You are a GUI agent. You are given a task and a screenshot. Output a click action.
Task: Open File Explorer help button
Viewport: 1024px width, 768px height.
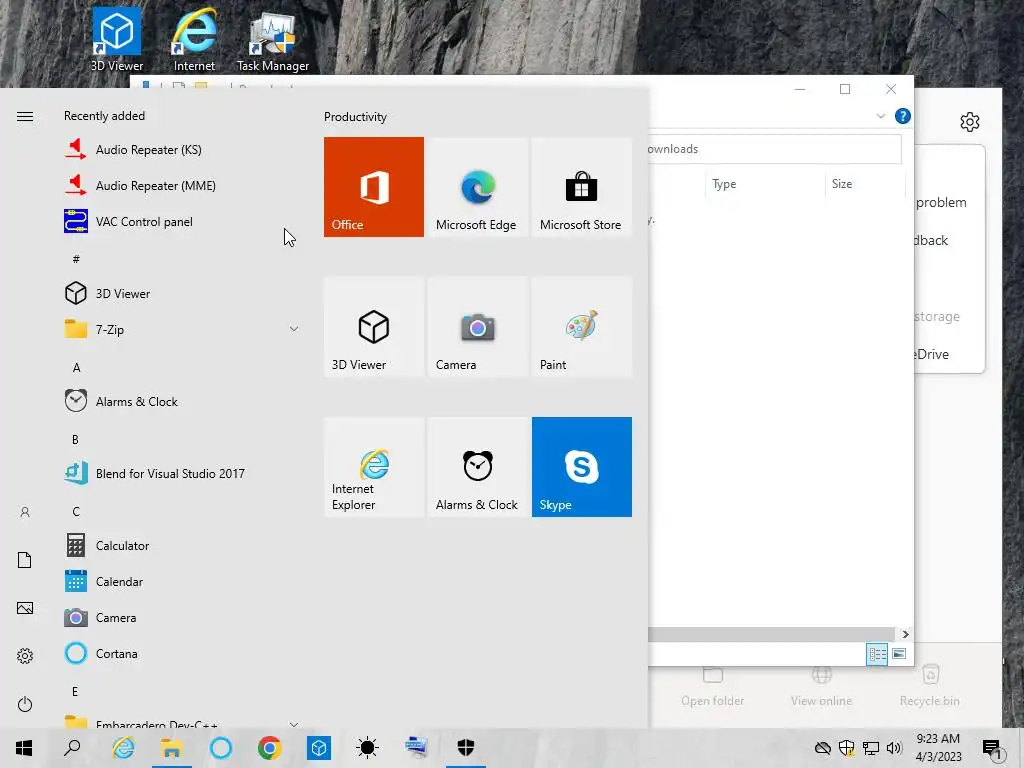pyautogui.click(x=903, y=116)
